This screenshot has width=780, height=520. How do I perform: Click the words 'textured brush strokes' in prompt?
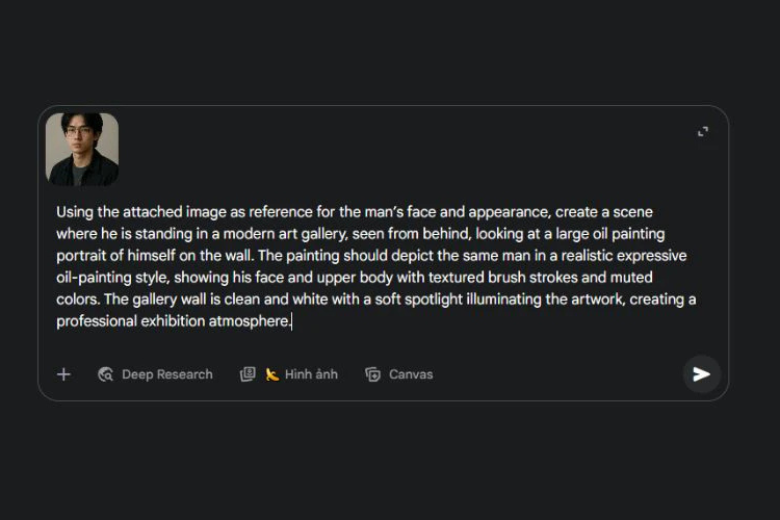(x=506, y=278)
